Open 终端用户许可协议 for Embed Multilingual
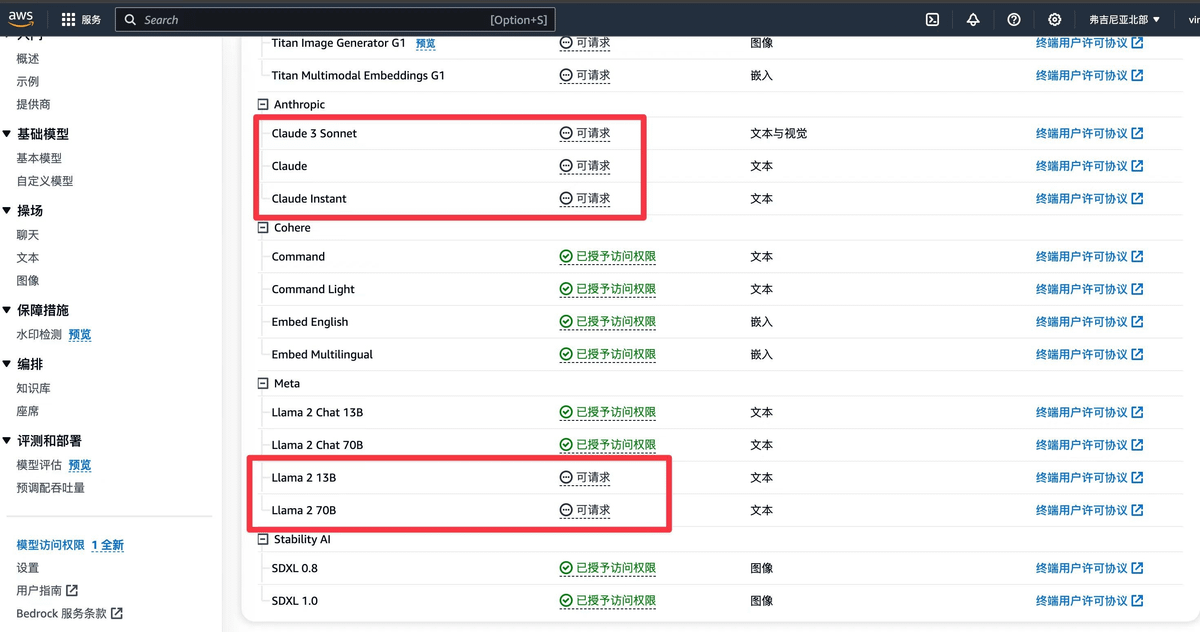Viewport: 1200px width, 632px height. [x=1090, y=355]
